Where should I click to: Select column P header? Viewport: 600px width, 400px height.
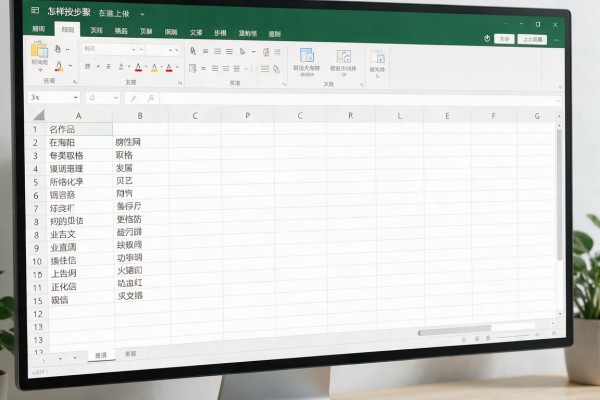click(x=248, y=115)
